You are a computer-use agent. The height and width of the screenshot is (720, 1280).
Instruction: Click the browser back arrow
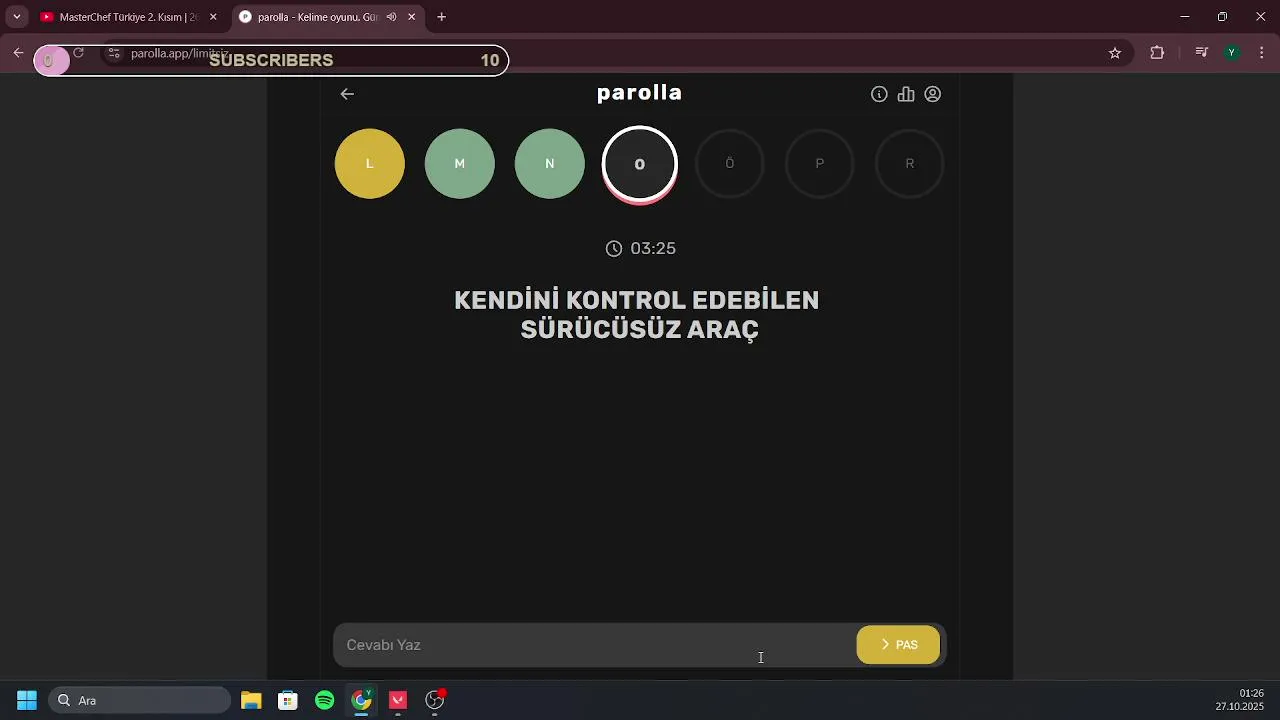tap(18, 53)
